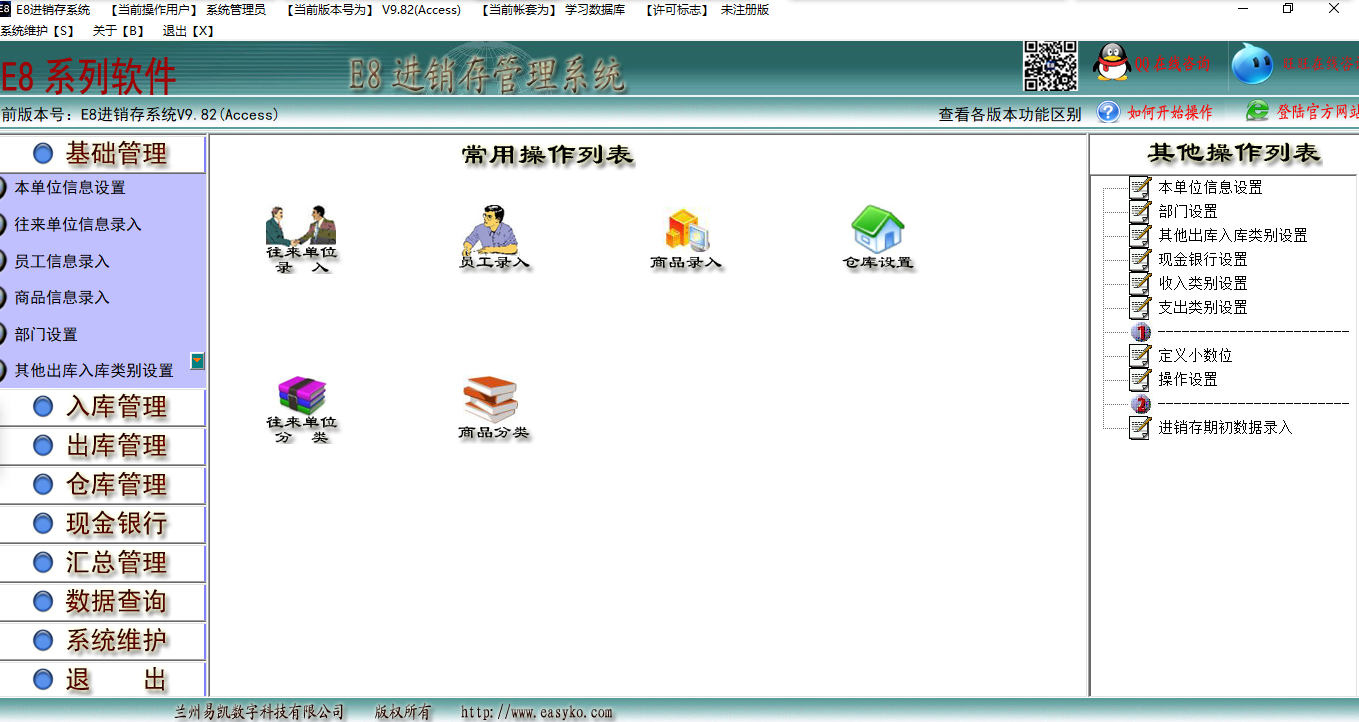1359x722 pixels.
Task: Click notepad icon beside 其他出库入库类别设置 in right list
Action: [x=1140, y=235]
